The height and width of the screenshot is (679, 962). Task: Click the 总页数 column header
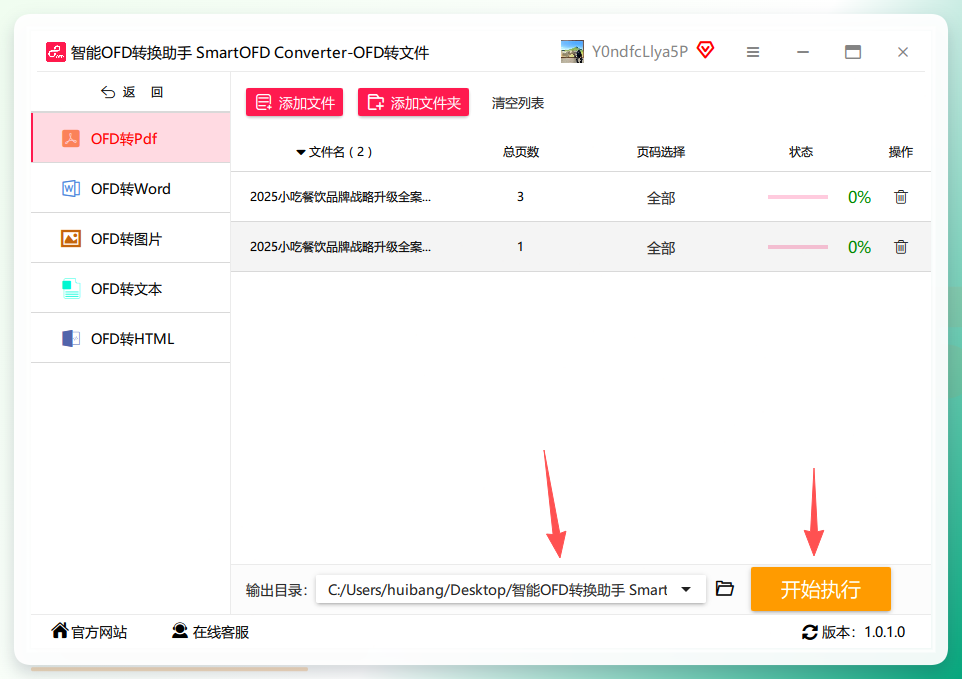[x=521, y=152]
